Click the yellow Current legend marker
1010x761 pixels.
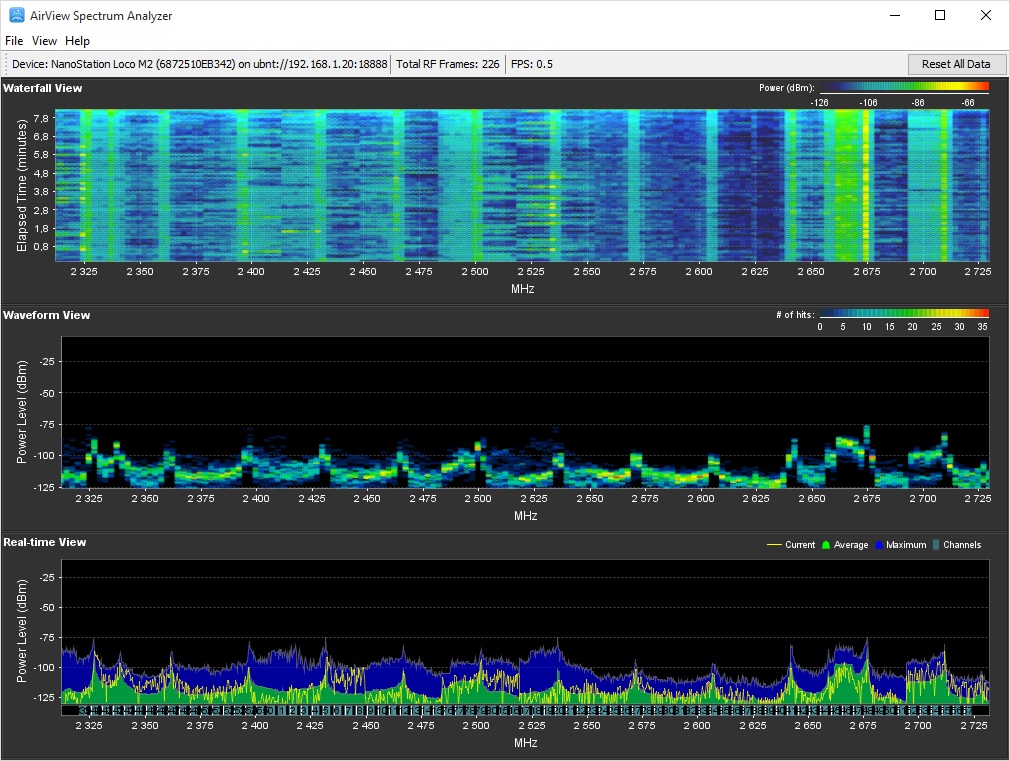[773, 545]
